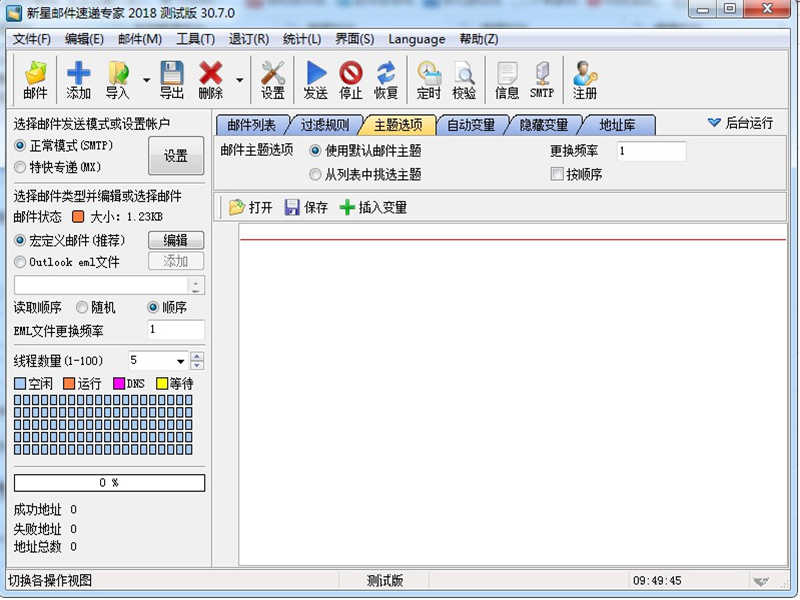Open the 界面(S) menu

click(x=355, y=39)
